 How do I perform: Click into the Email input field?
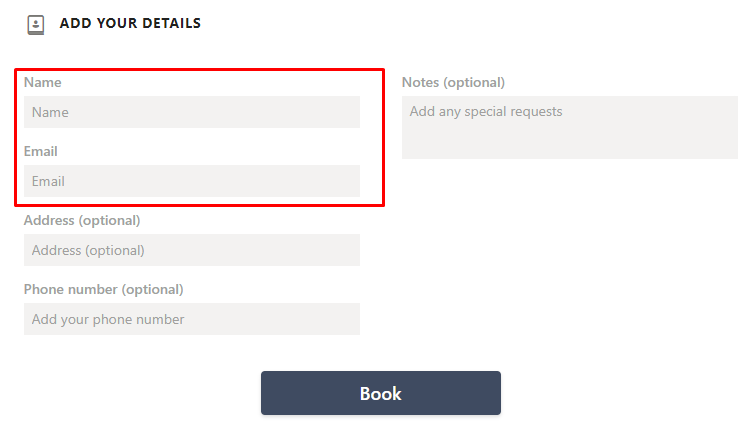(x=191, y=181)
